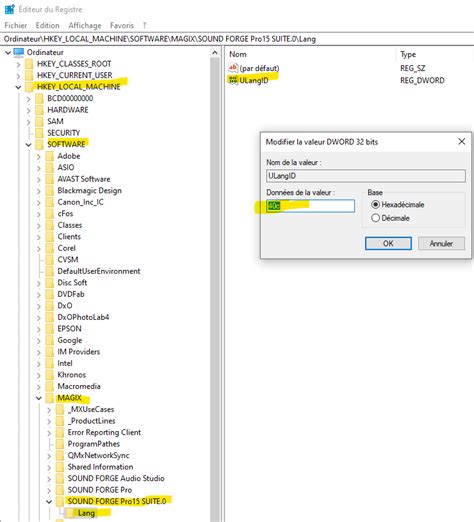
Task: Expand SOUND FORGE Audio Studio arrow
Action: [49, 479]
